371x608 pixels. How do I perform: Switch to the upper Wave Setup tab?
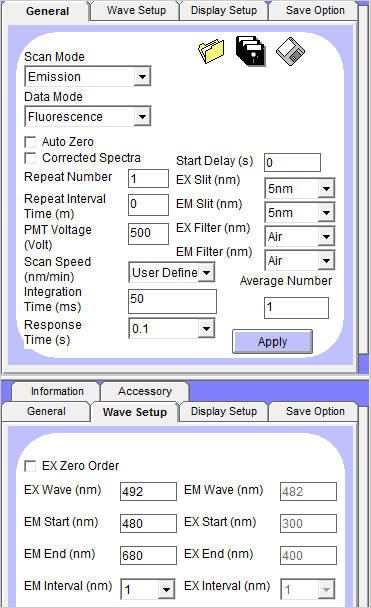136,10
